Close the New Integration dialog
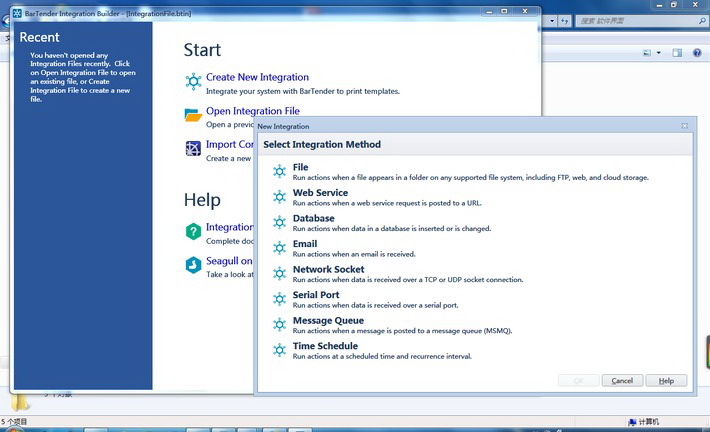The height and width of the screenshot is (432, 710). 684,126
